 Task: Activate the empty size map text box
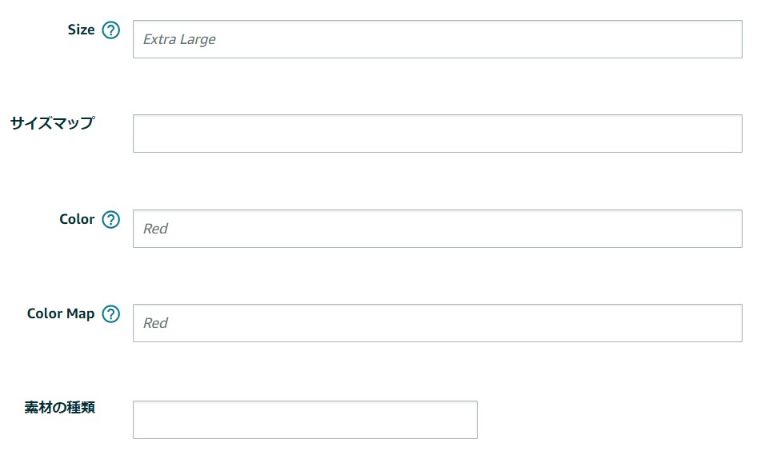tap(437, 134)
